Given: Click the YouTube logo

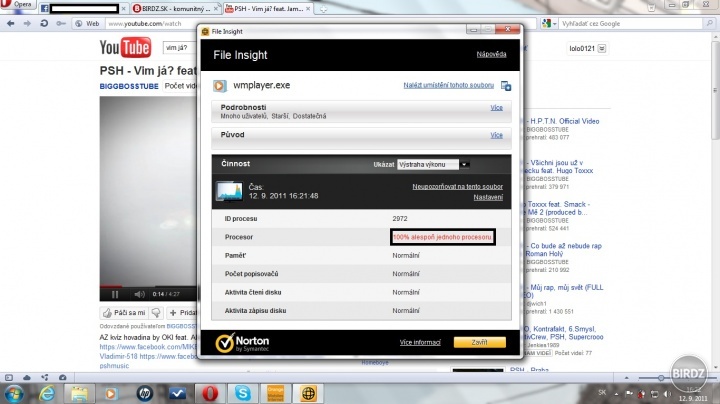Looking at the screenshot, I should [x=125, y=47].
